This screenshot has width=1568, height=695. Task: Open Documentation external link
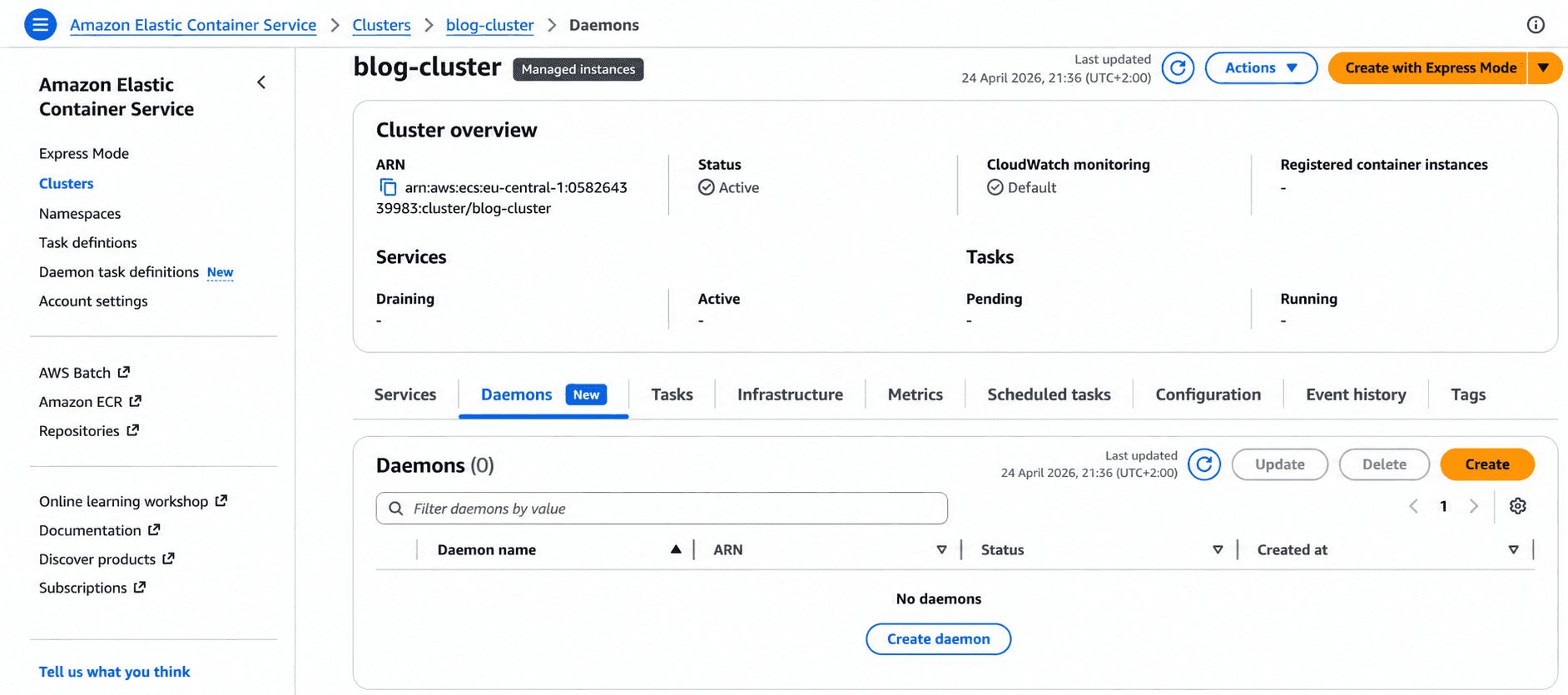click(99, 530)
